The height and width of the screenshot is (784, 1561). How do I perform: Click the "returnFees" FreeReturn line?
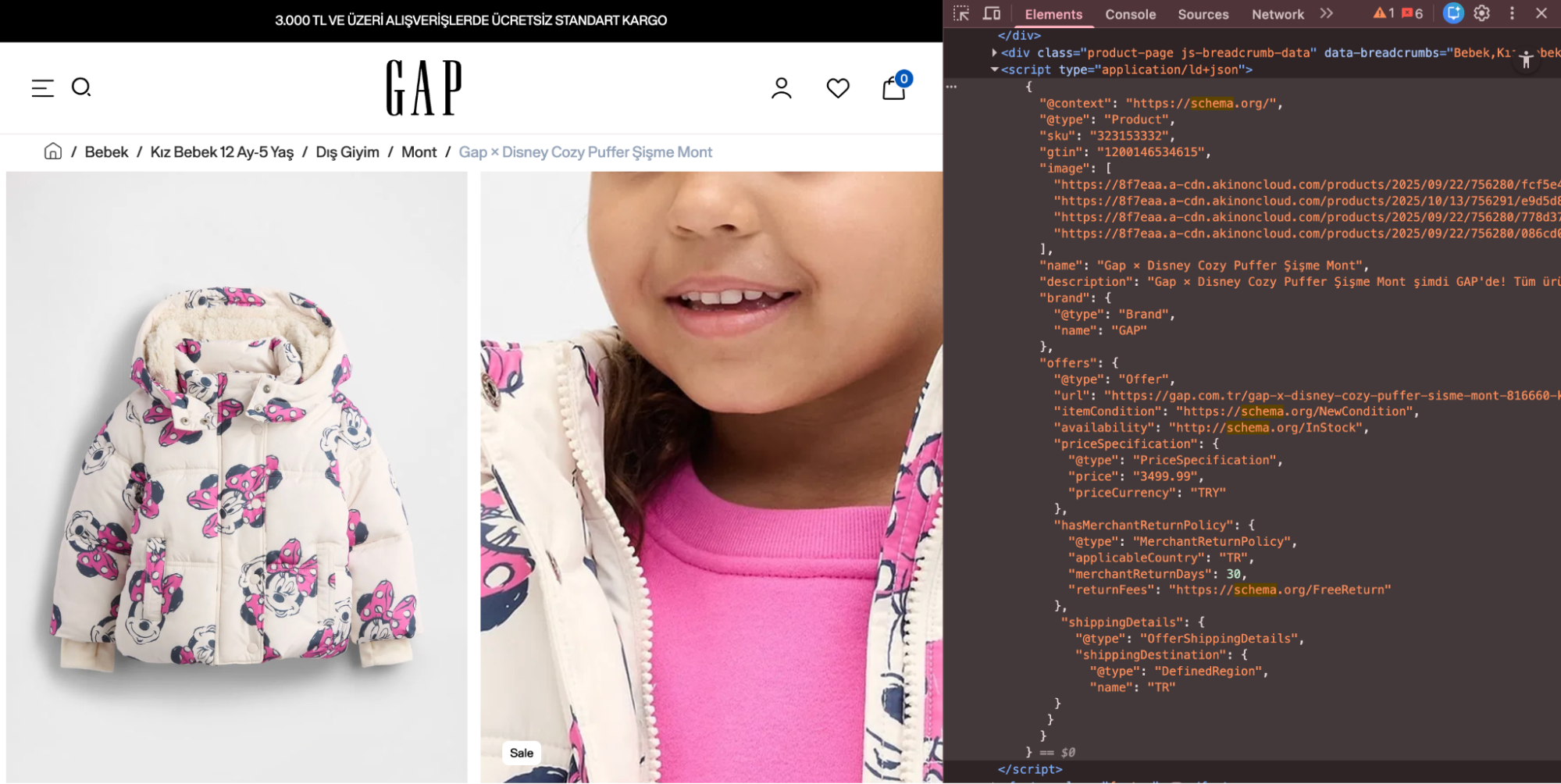point(1229,590)
